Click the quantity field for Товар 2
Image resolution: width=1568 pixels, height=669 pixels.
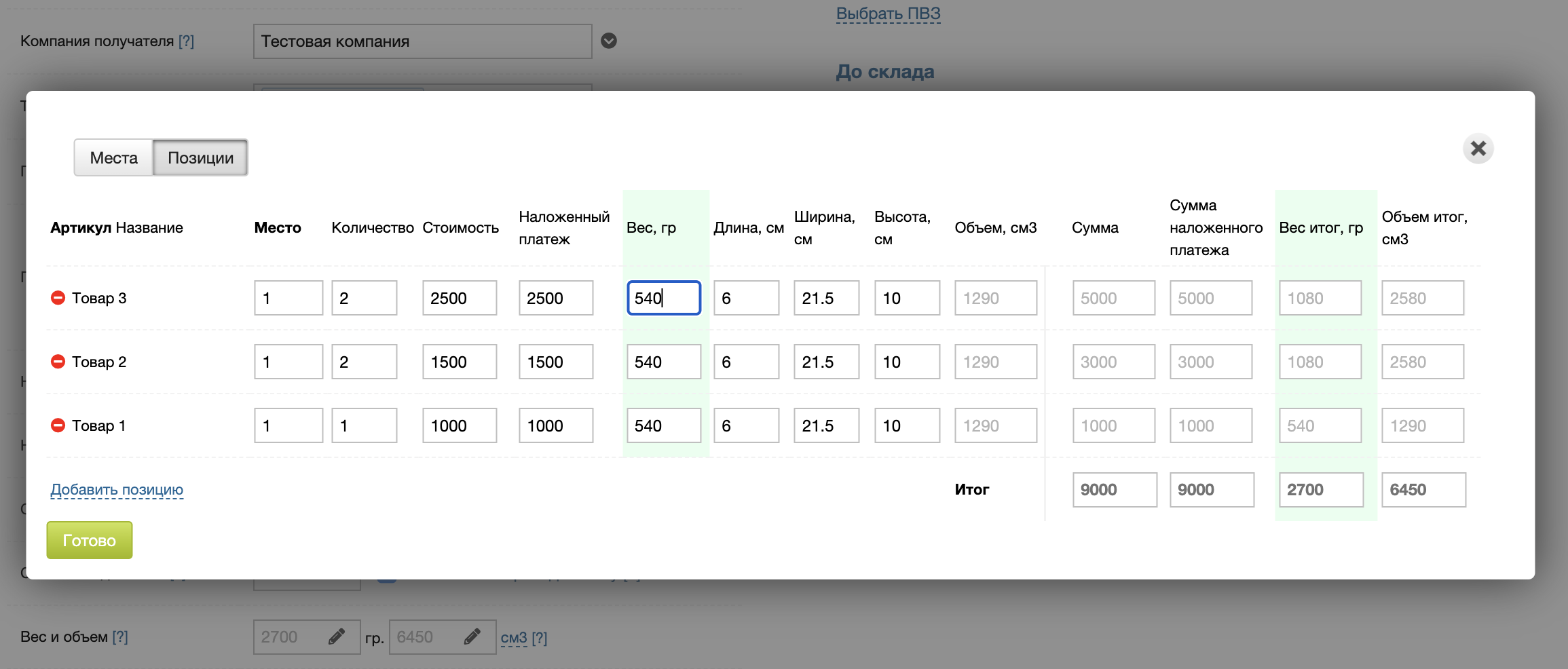coord(364,362)
